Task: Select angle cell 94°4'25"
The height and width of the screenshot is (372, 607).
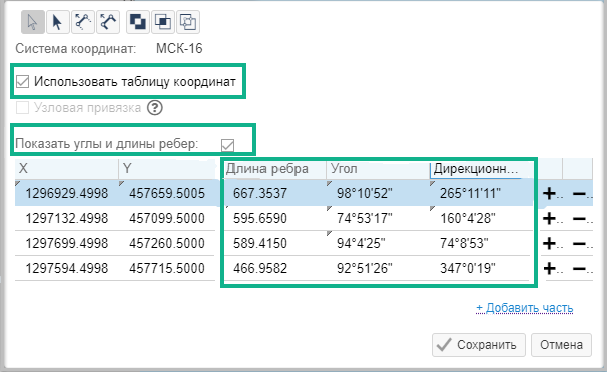Action: [x=378, y=243]
